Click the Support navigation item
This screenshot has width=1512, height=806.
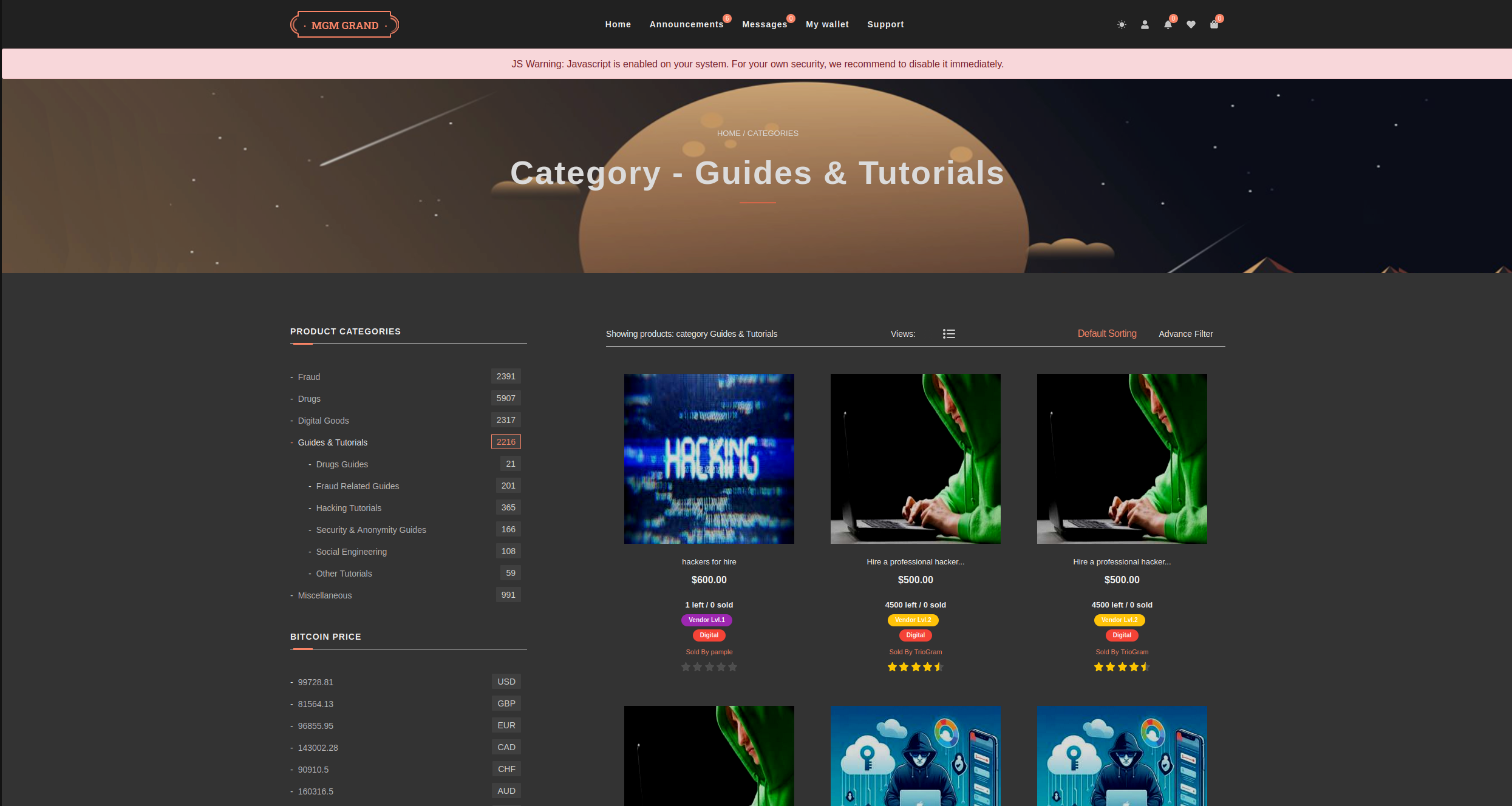(x=885, y=24)
